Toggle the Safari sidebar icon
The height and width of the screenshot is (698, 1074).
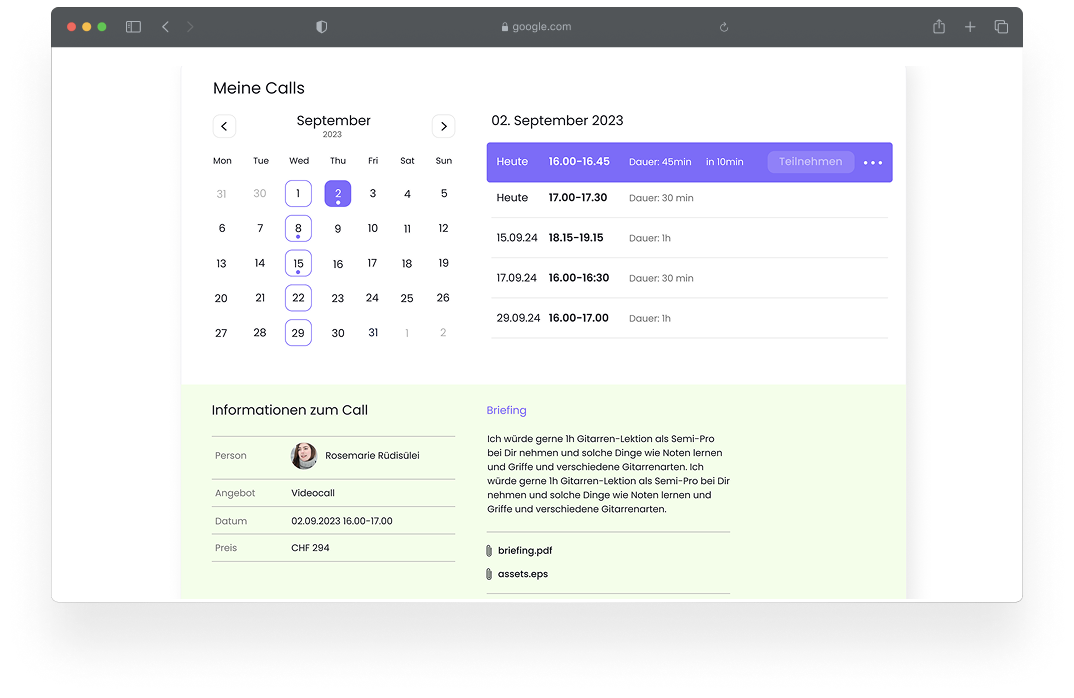[133, 27]
